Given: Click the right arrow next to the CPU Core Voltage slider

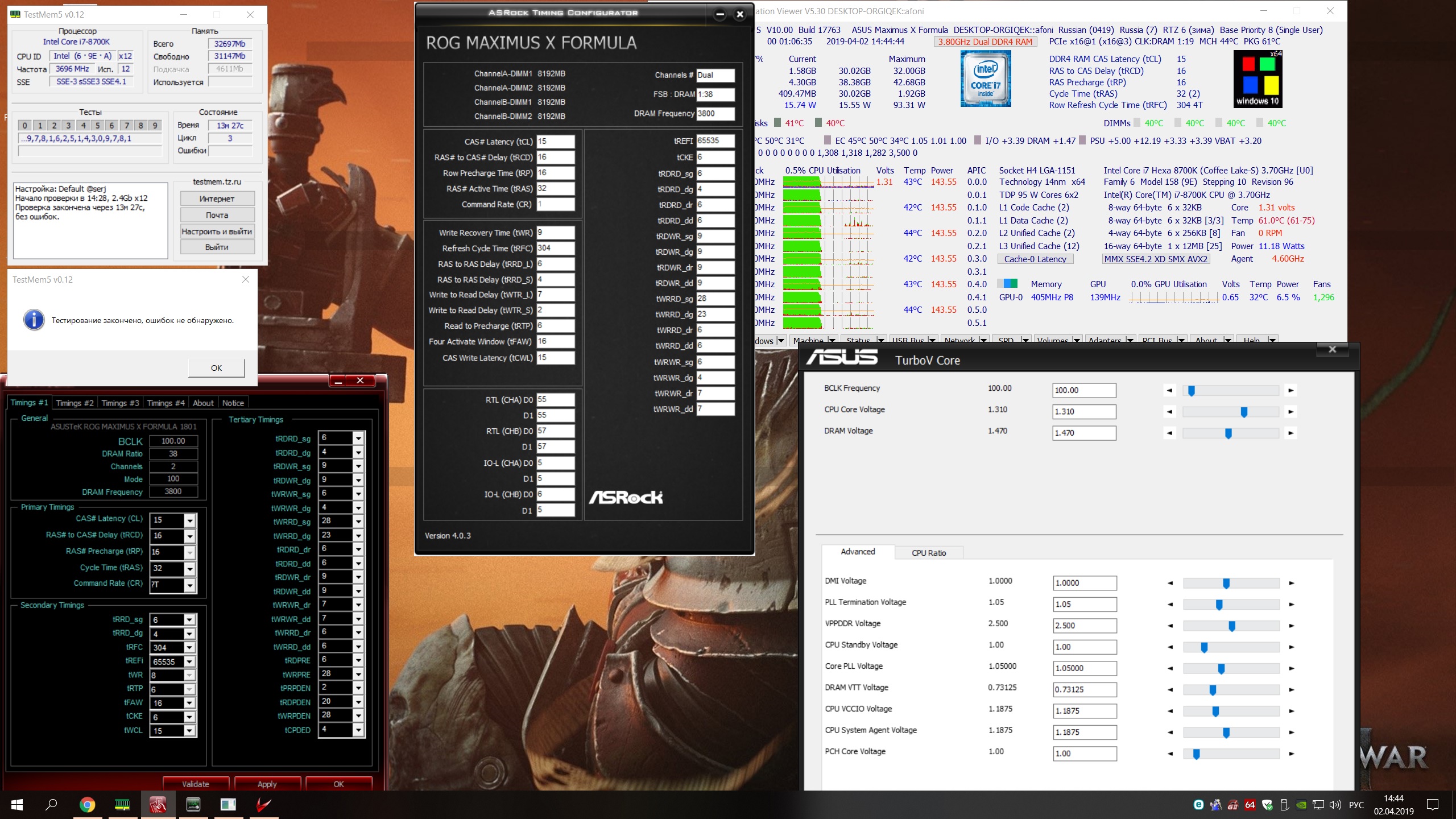Looking at the screenshot, I should click(1291, 412).
